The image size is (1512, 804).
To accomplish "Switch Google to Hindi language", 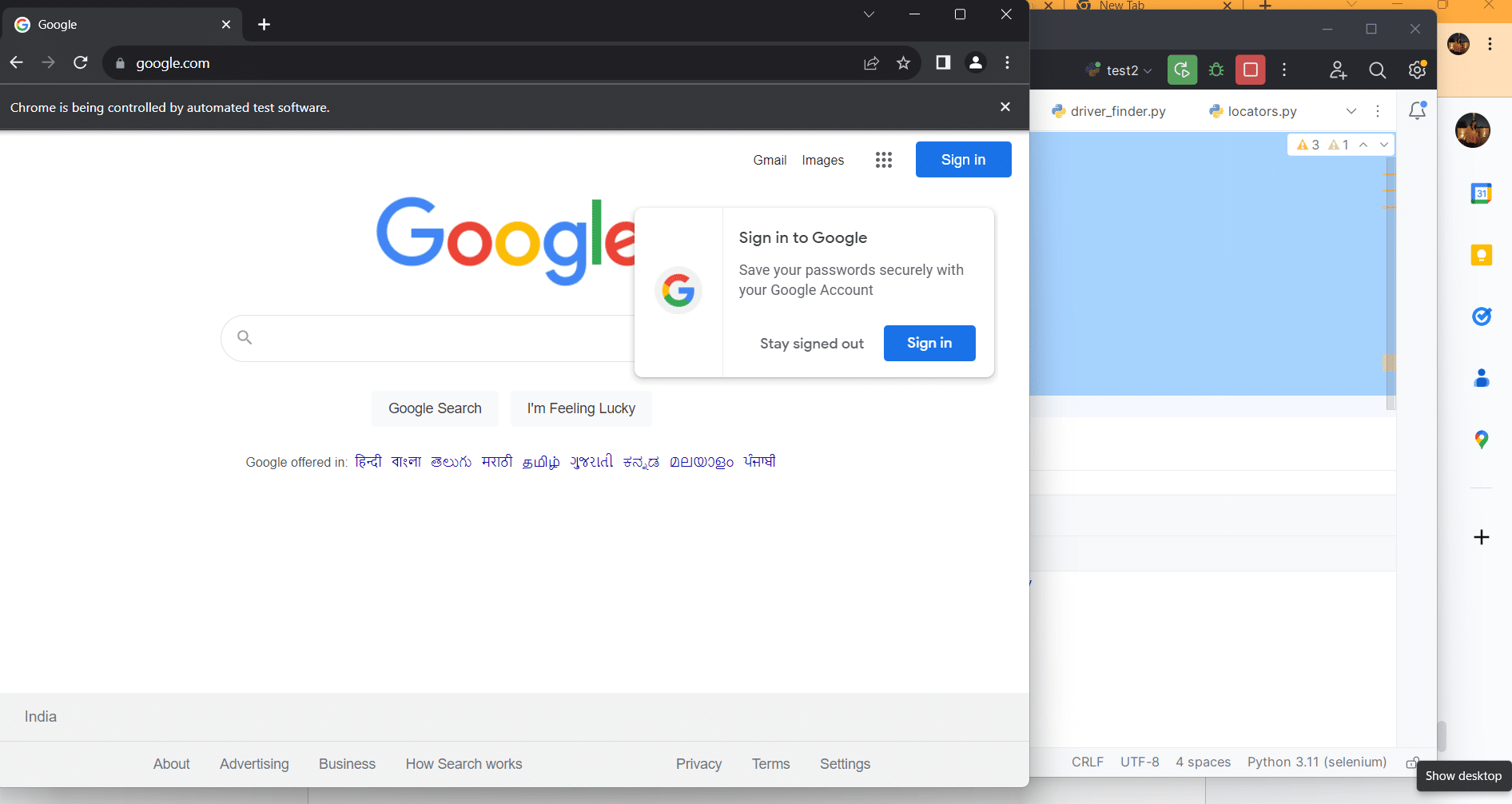I will click(x=368, y=461).
